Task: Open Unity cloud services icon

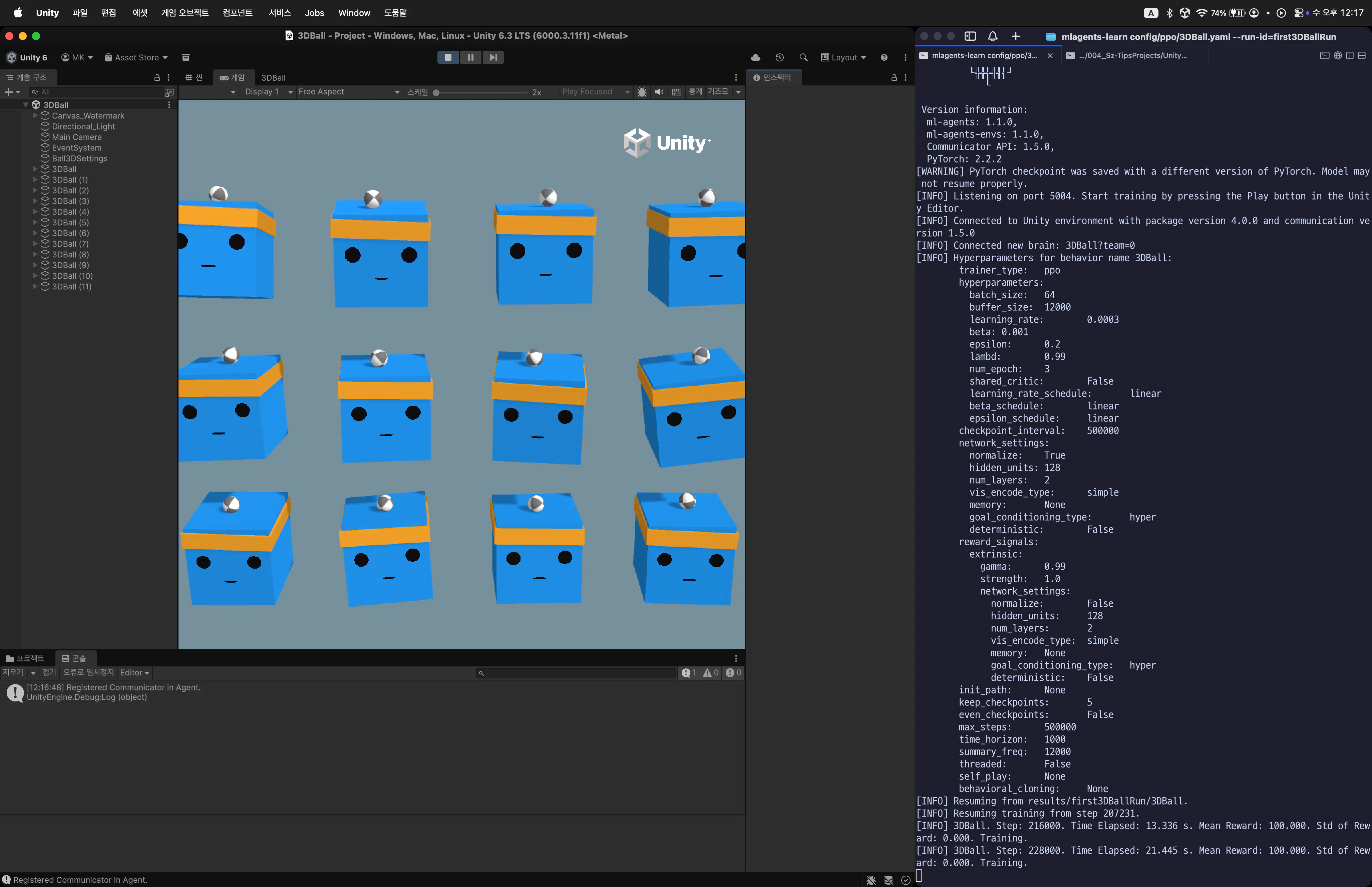Action: coord(755,57)
